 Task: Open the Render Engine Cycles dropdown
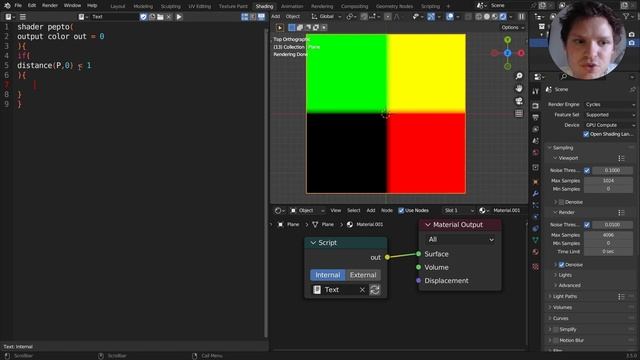point(609,104)
